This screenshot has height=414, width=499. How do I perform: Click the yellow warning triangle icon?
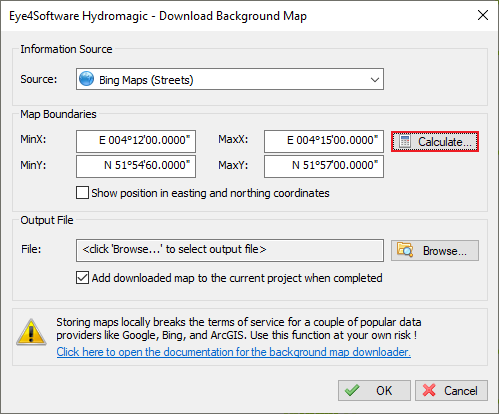click(31, 332)
